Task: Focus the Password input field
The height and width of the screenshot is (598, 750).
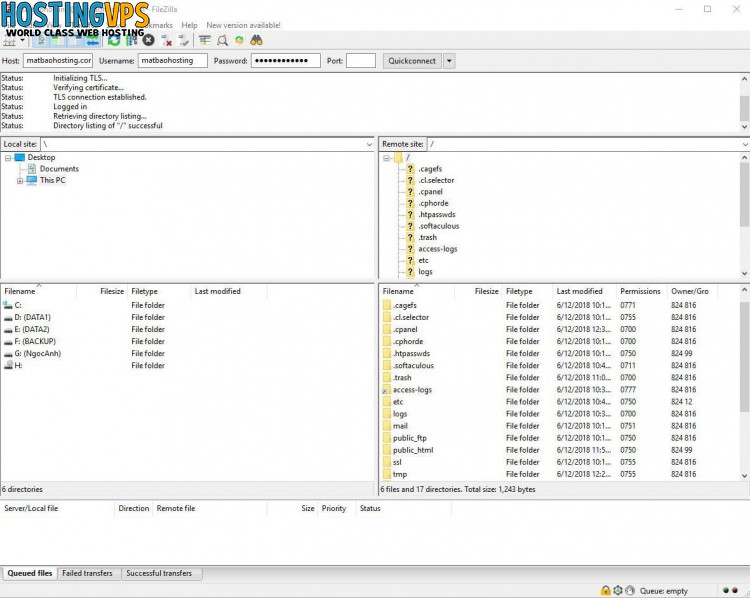Action: [x=286, y=61]
